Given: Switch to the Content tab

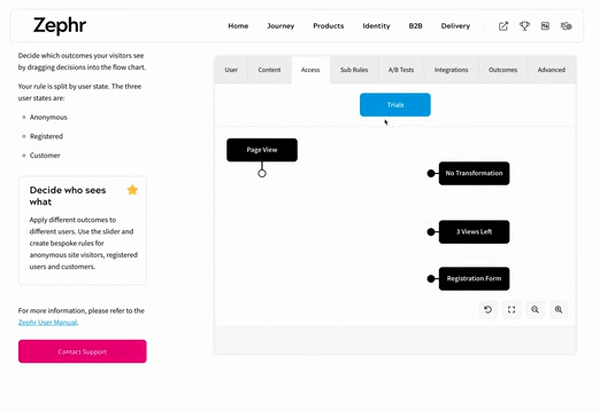Looking at the screenshot, I should point(269,70).
